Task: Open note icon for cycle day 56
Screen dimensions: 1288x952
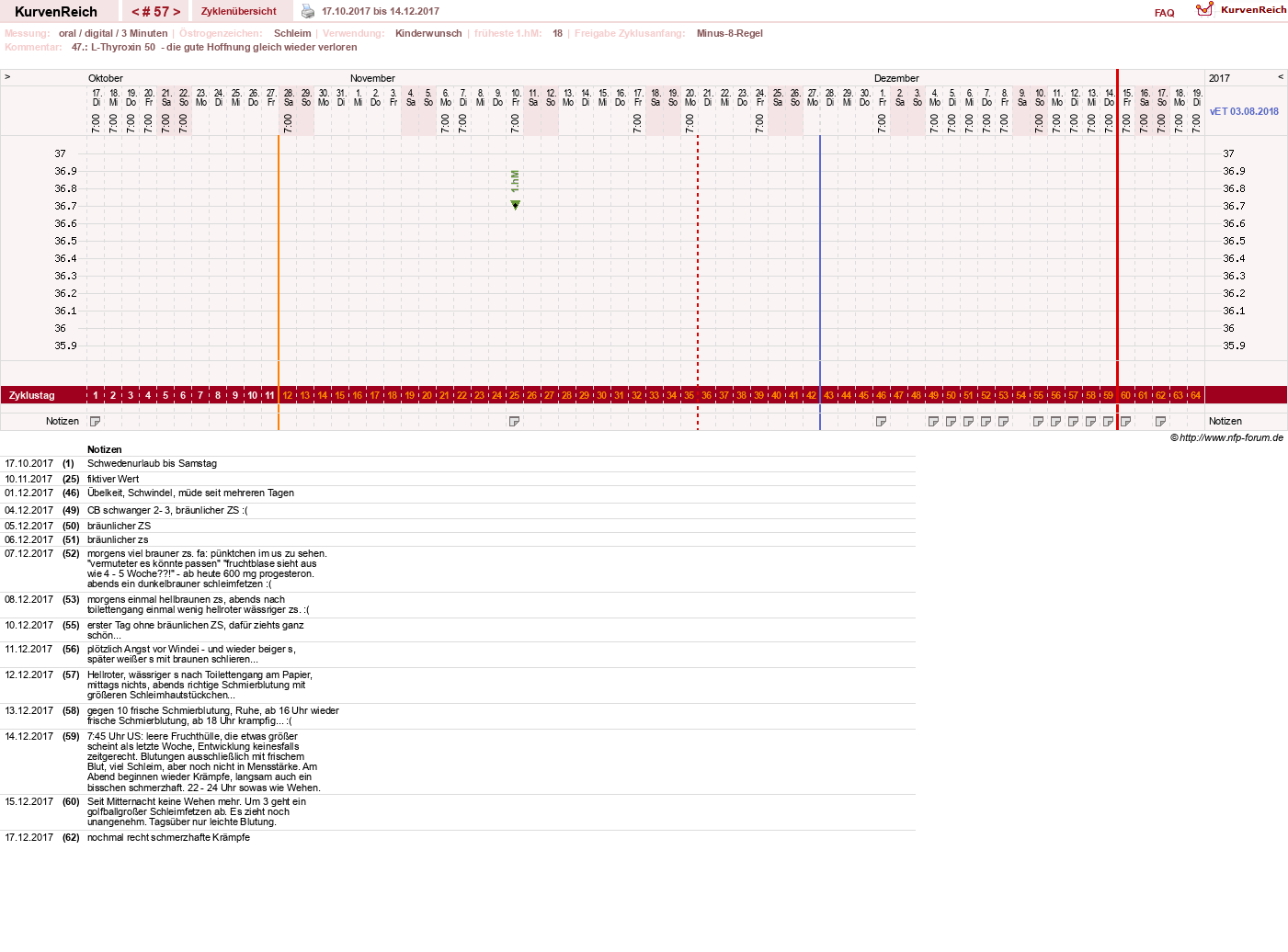Action: [x=1056, y=422]
